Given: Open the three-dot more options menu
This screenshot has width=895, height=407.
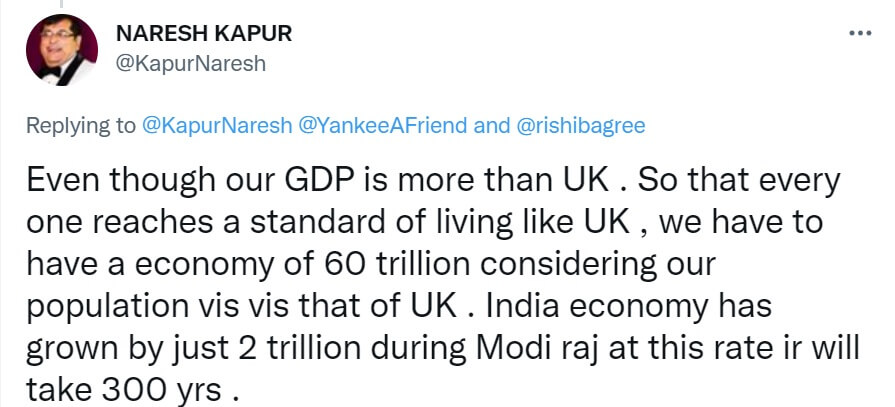Looking at the screenshot, I should 859,33.
